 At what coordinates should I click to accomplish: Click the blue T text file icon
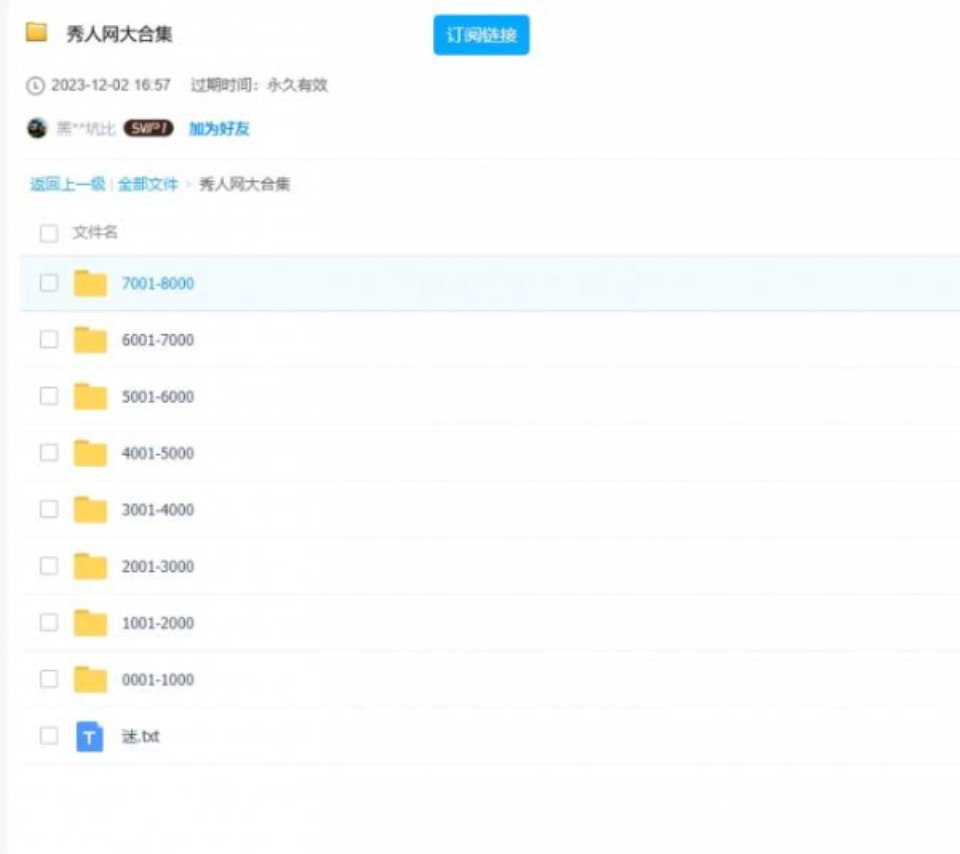click(x=89, y=736)
